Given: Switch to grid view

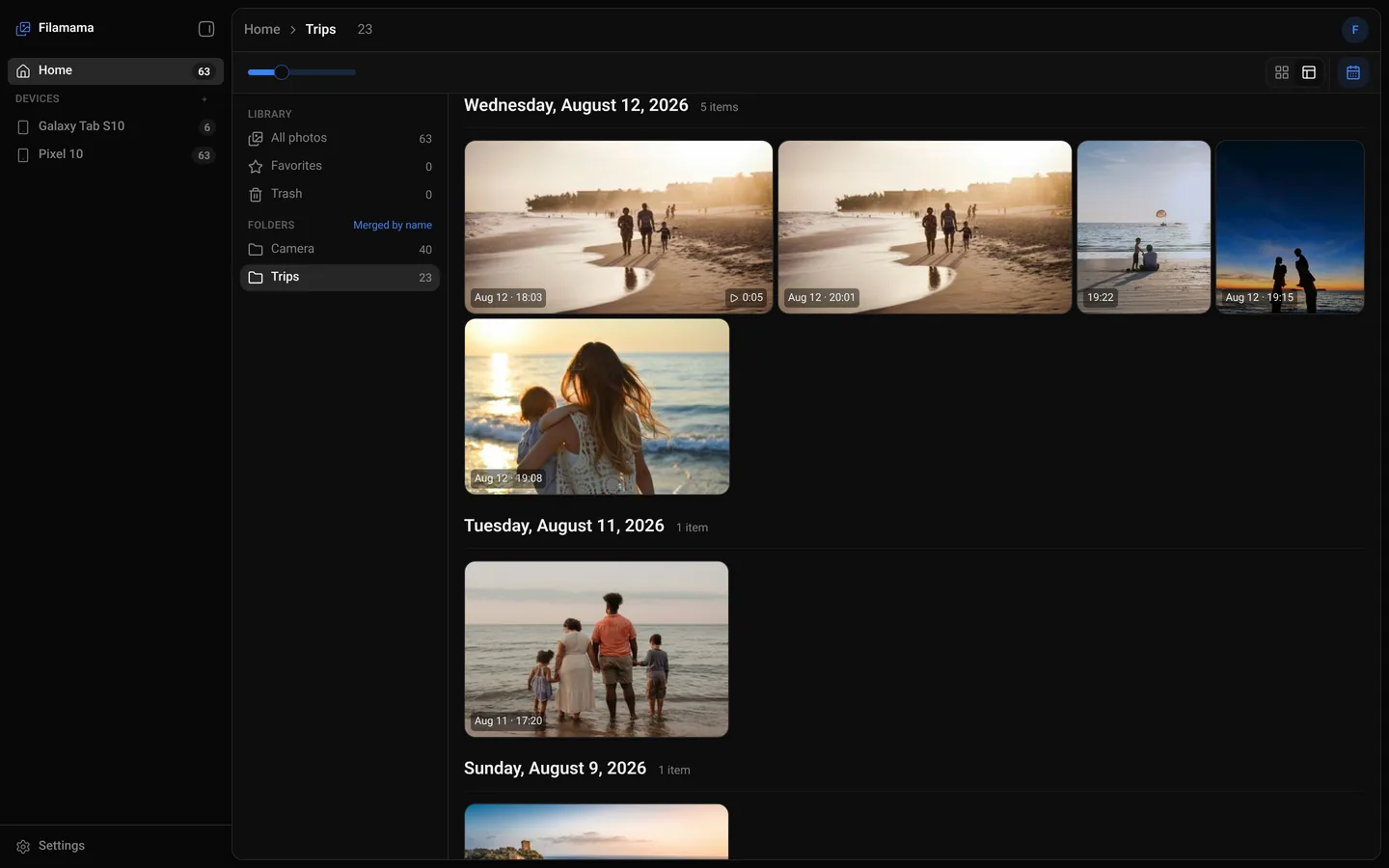Looking at the screenshot, I should tap(1282, 72).
